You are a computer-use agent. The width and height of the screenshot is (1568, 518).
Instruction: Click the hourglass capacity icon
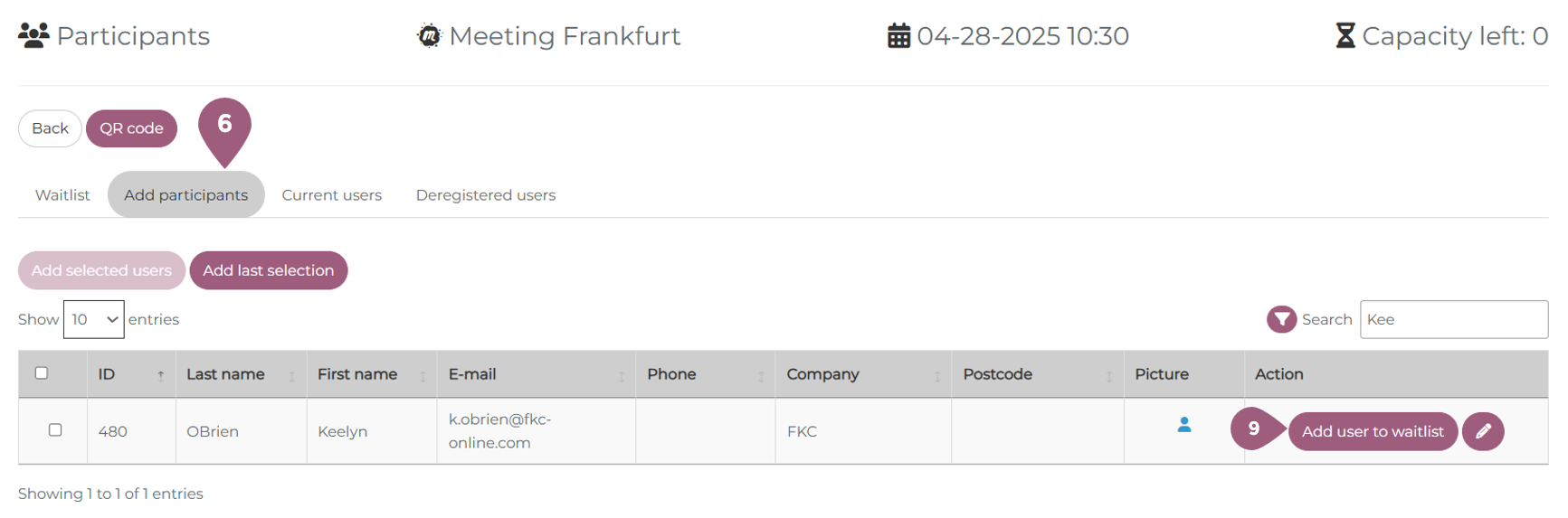point(1345,36)
